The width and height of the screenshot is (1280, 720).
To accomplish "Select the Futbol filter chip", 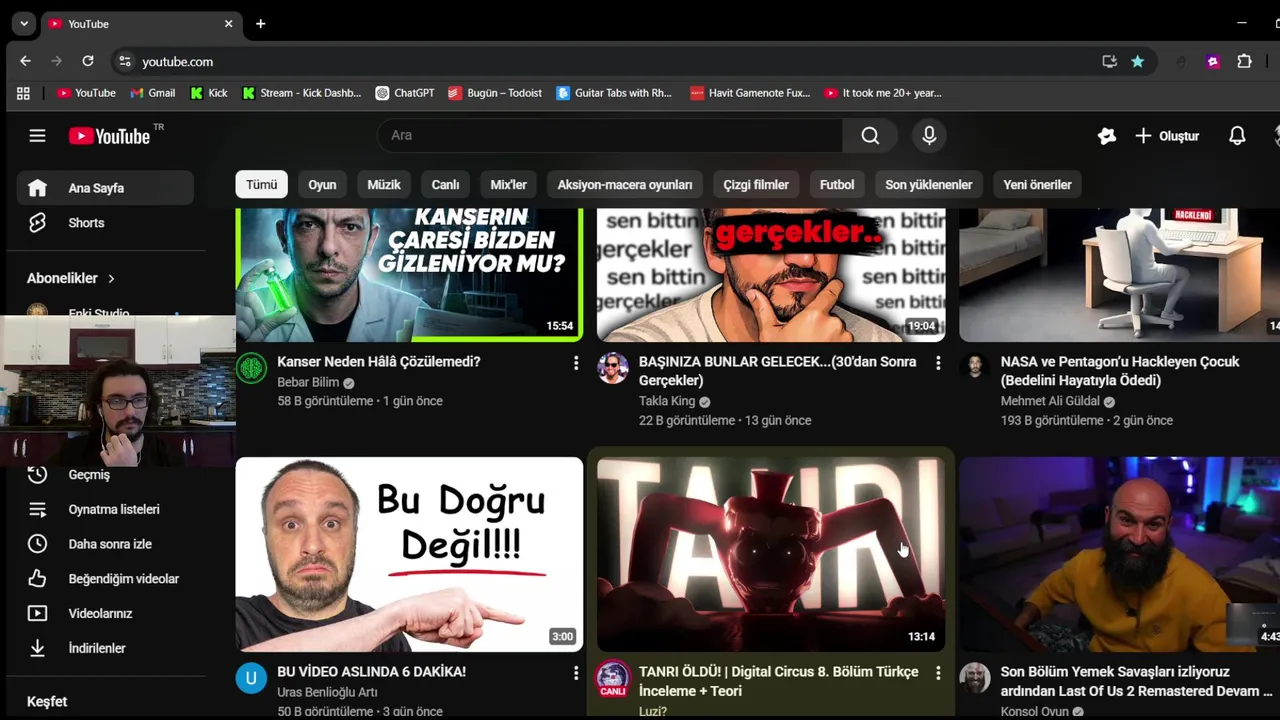I will pos(837,185).
